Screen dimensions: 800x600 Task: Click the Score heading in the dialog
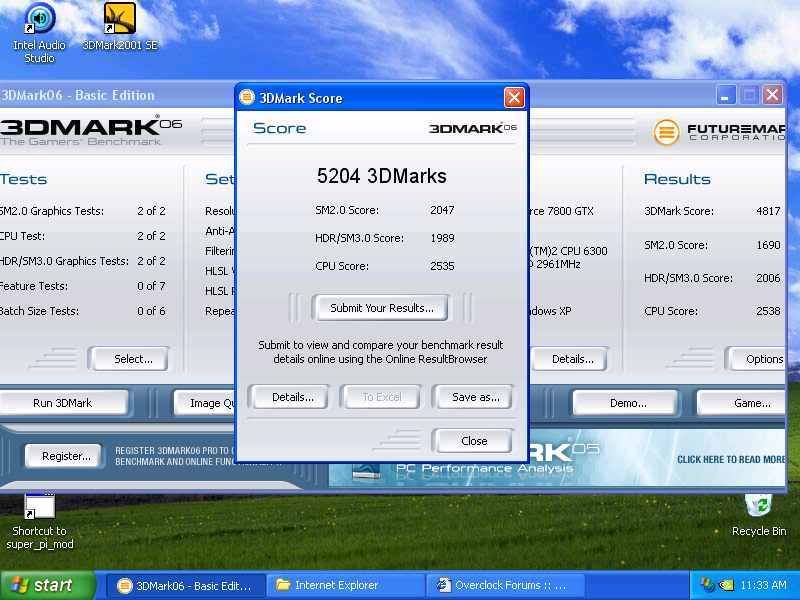point(279,128)
